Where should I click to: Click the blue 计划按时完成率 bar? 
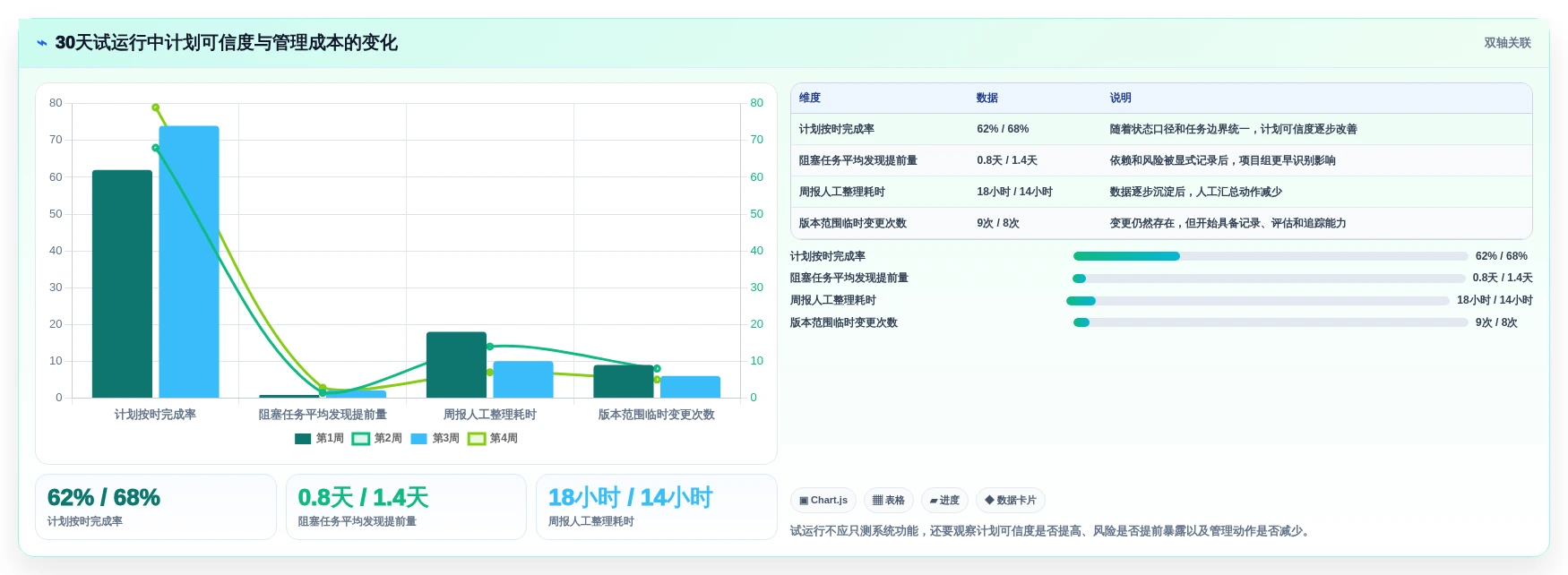189,262
